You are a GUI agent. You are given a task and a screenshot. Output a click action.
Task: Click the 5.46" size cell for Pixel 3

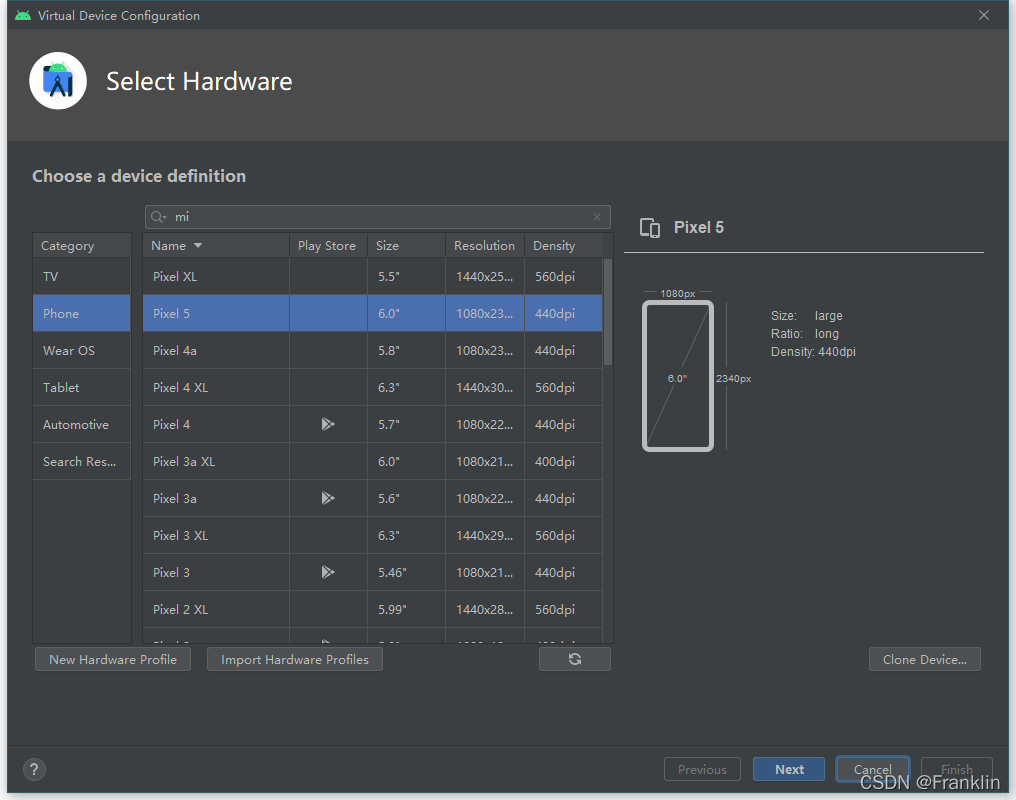tap(406, 572)
